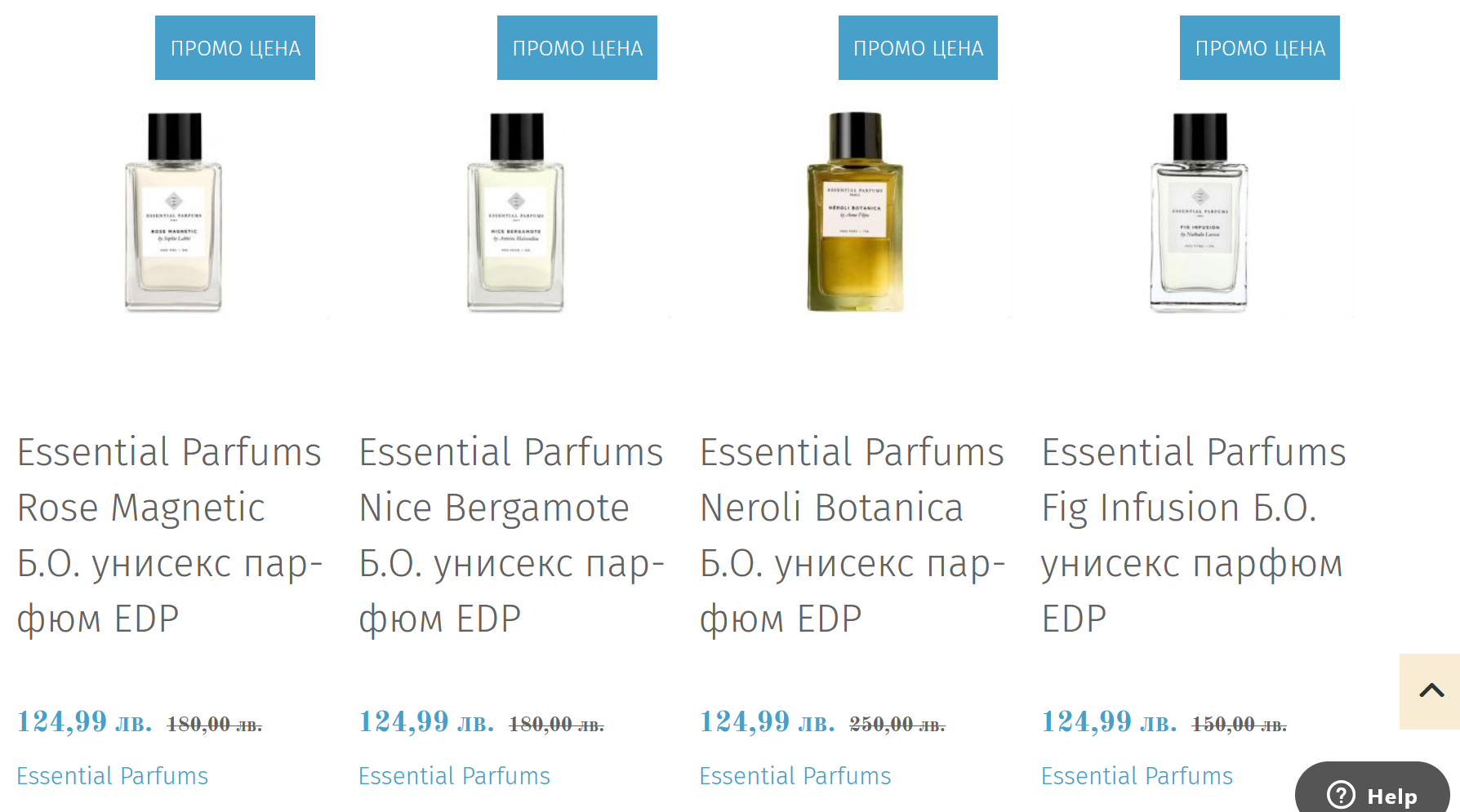Image resolution: width=1460 pixels, height=812 pixels.
Task: Click the crossed-out 150,00 лв. Fig Infusion price
Action: tap(1239, 724)
